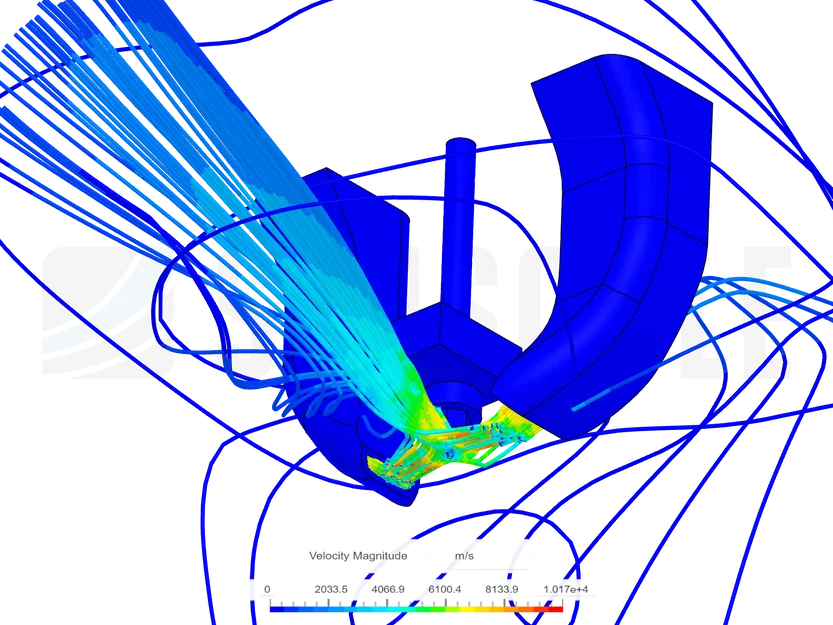The image size is (833, 625).
Task: Select the vertical cylindrical shaft in the model
Action: pos(458,229)
